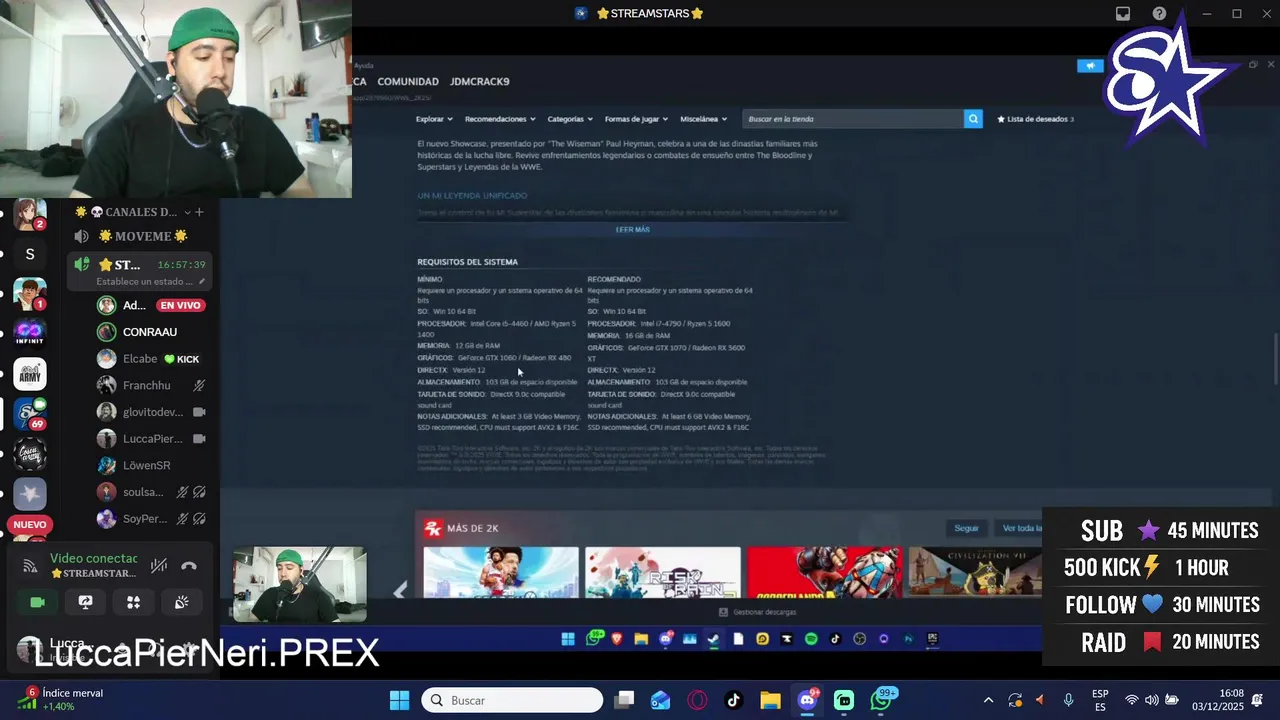Click Seguir button for 2K
Image resolution: width=1280 pixels, height=720 pixels.
tap(966, 528)
